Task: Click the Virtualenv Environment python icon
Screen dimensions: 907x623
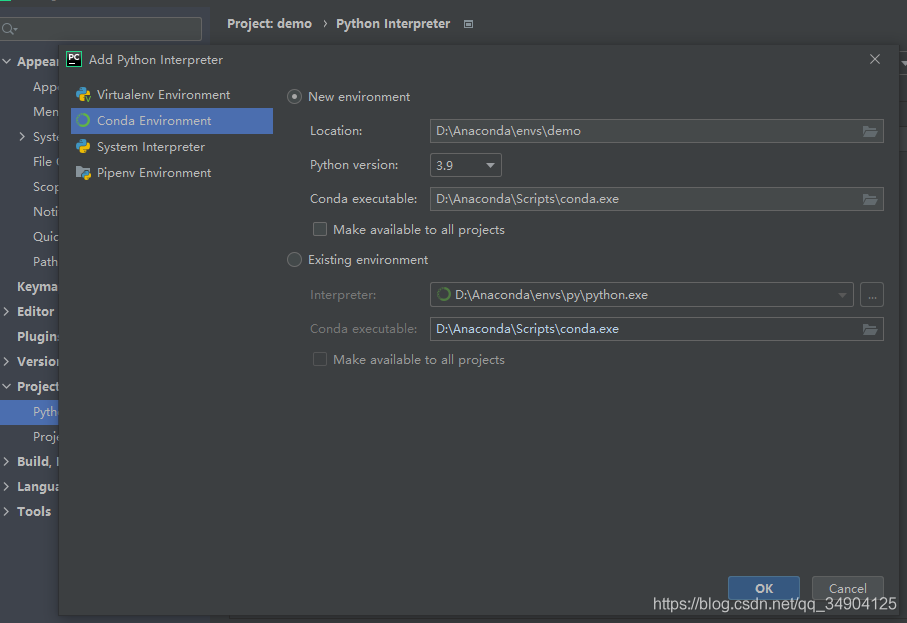Action: pyautogui.click(x=83, y=95)
